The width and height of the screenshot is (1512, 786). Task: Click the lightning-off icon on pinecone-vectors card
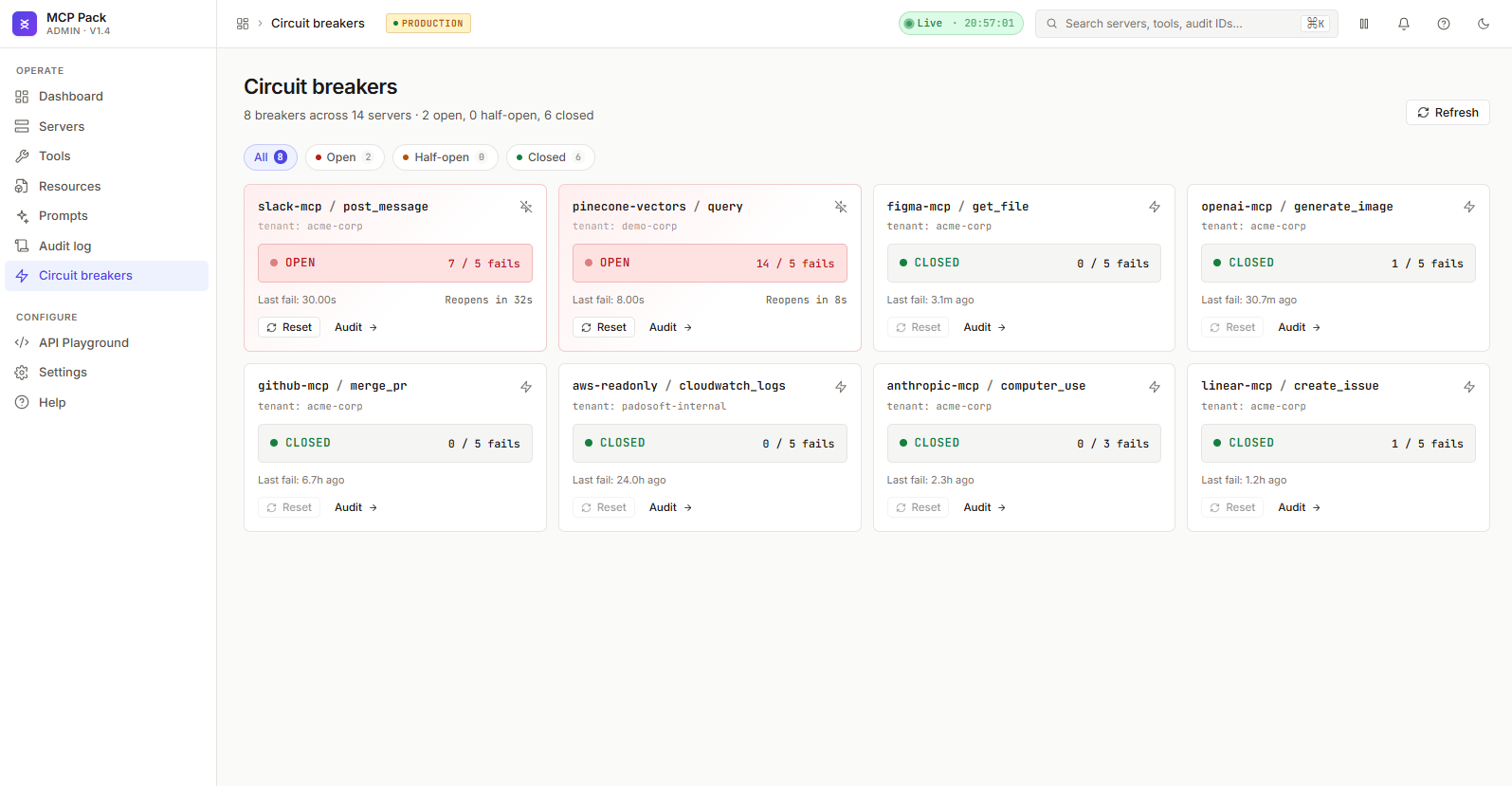coord(841,207)
